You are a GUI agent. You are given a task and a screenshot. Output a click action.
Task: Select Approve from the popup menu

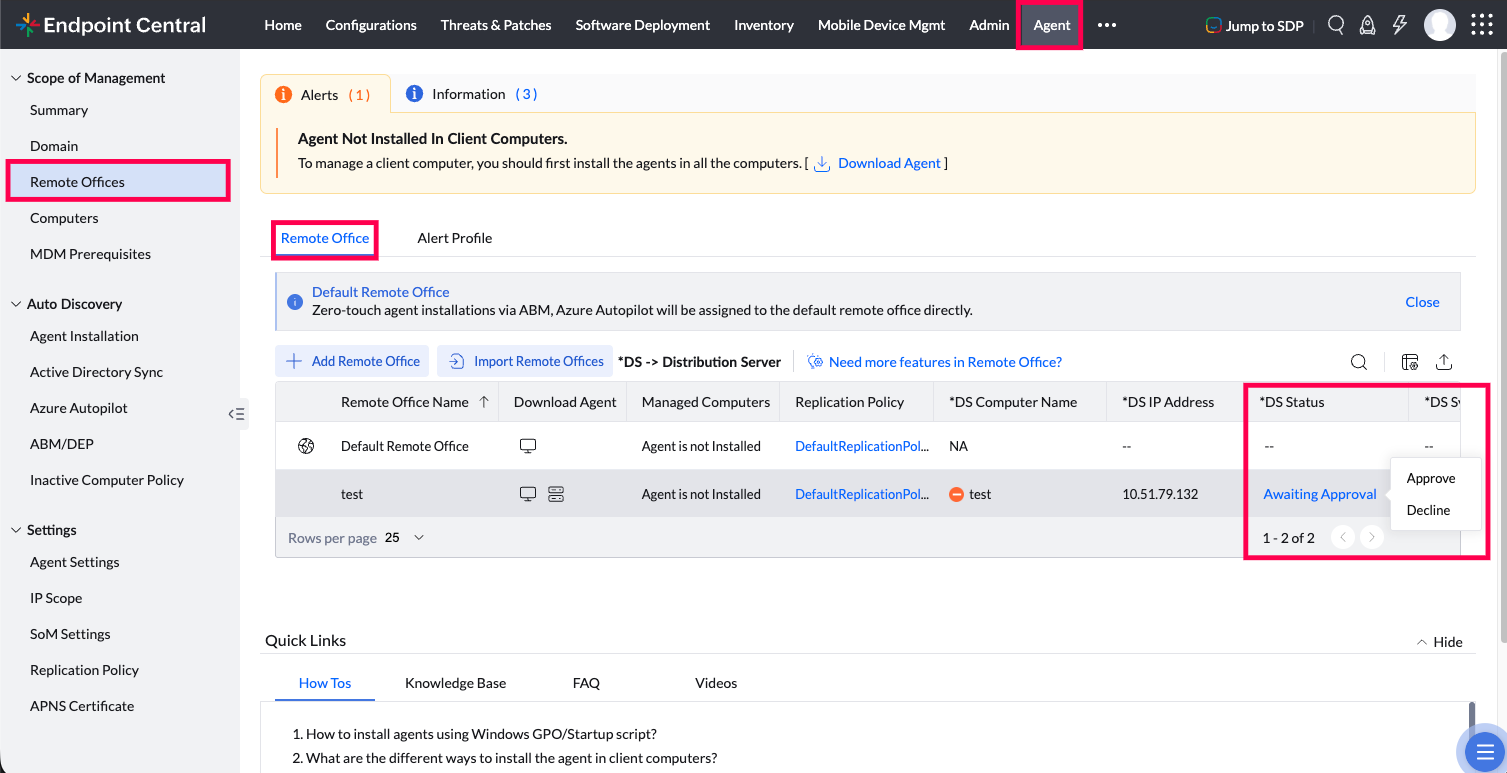pyautogui.click(x=1430, y=478)
